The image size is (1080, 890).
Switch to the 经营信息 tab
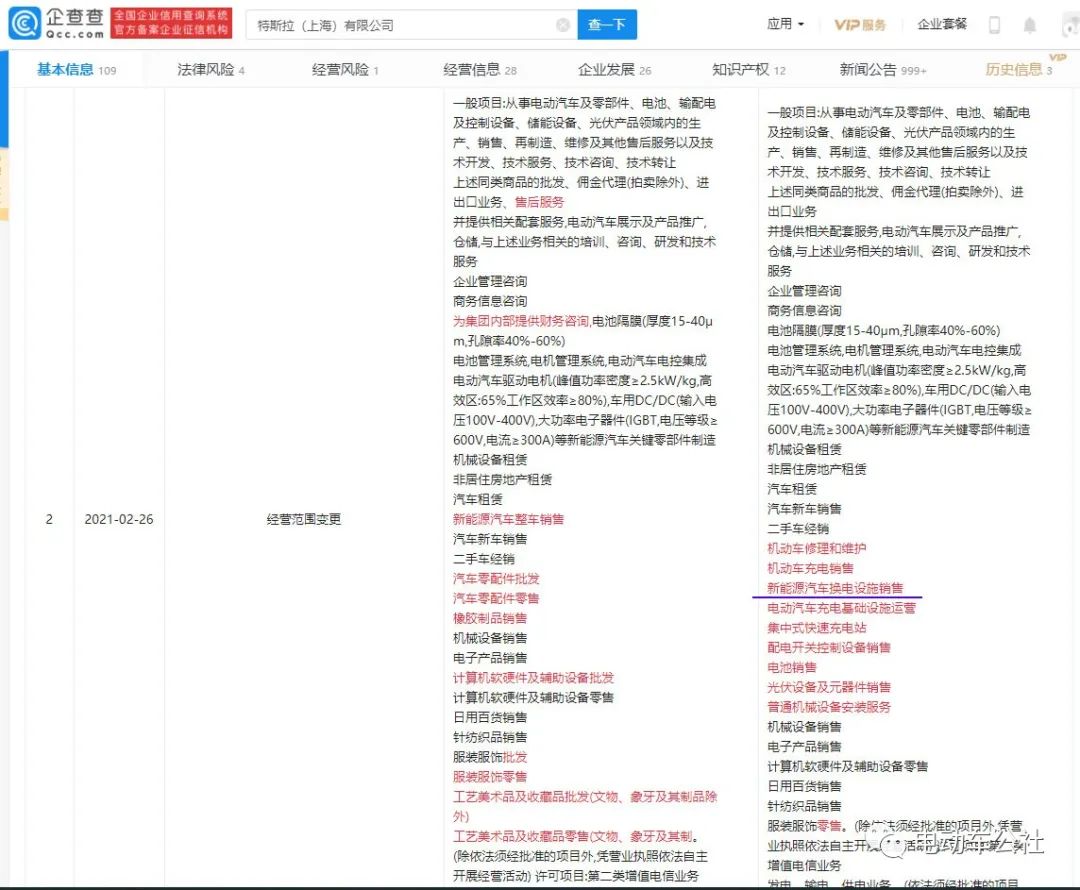(479, 70)
